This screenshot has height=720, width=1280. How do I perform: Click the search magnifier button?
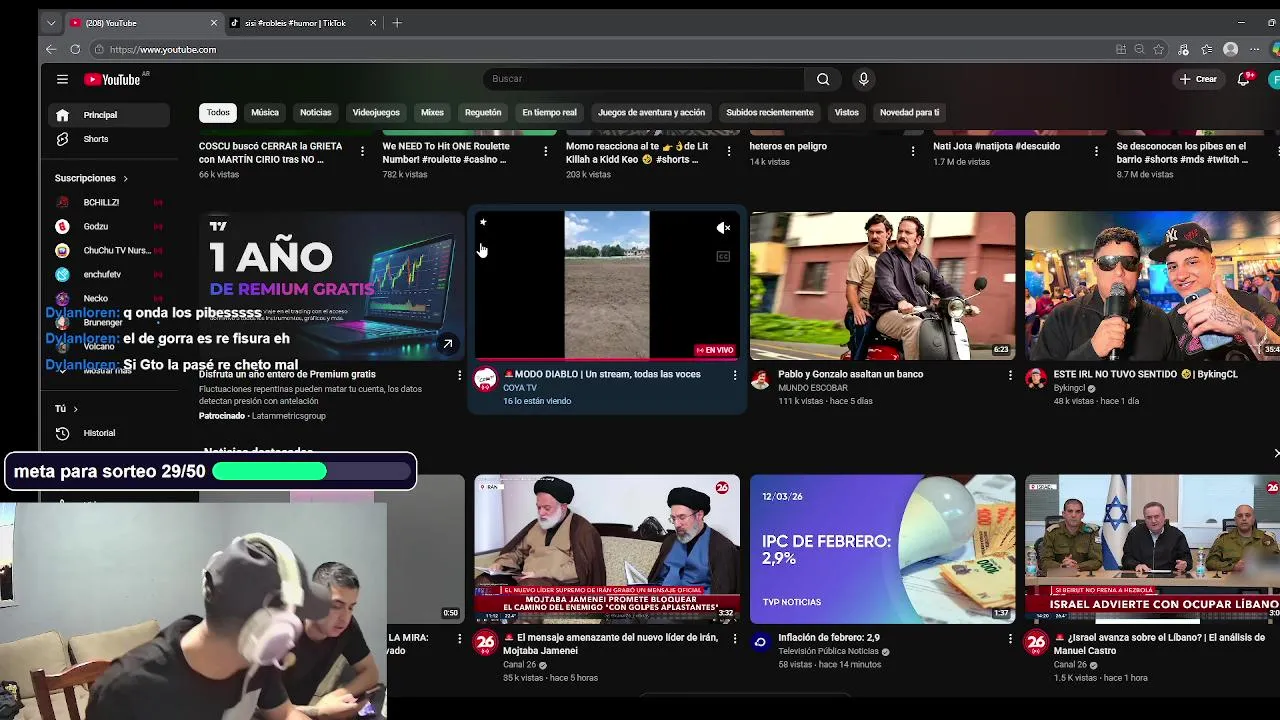coord(823,79)
